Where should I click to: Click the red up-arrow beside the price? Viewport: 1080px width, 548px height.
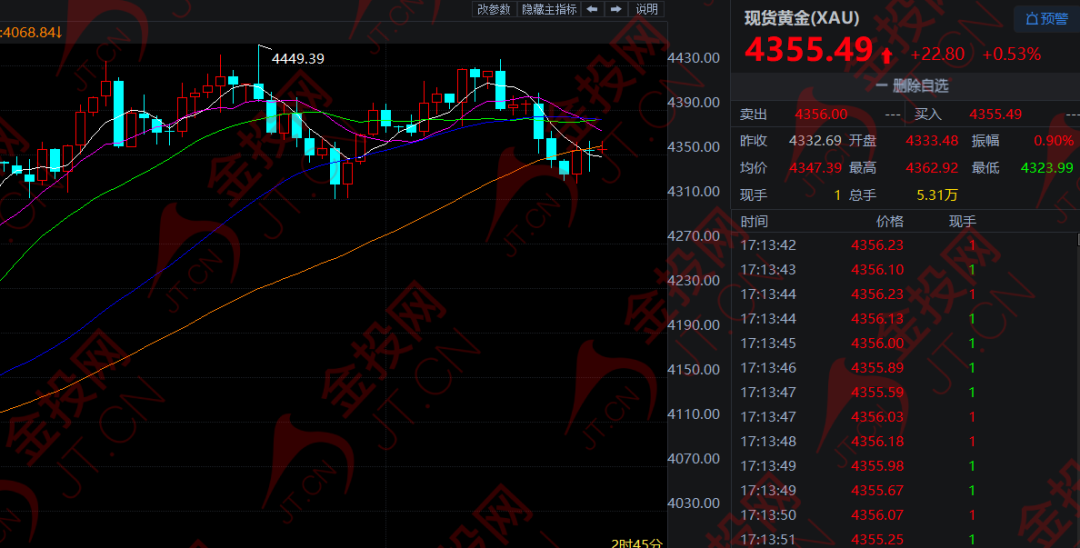886,55
